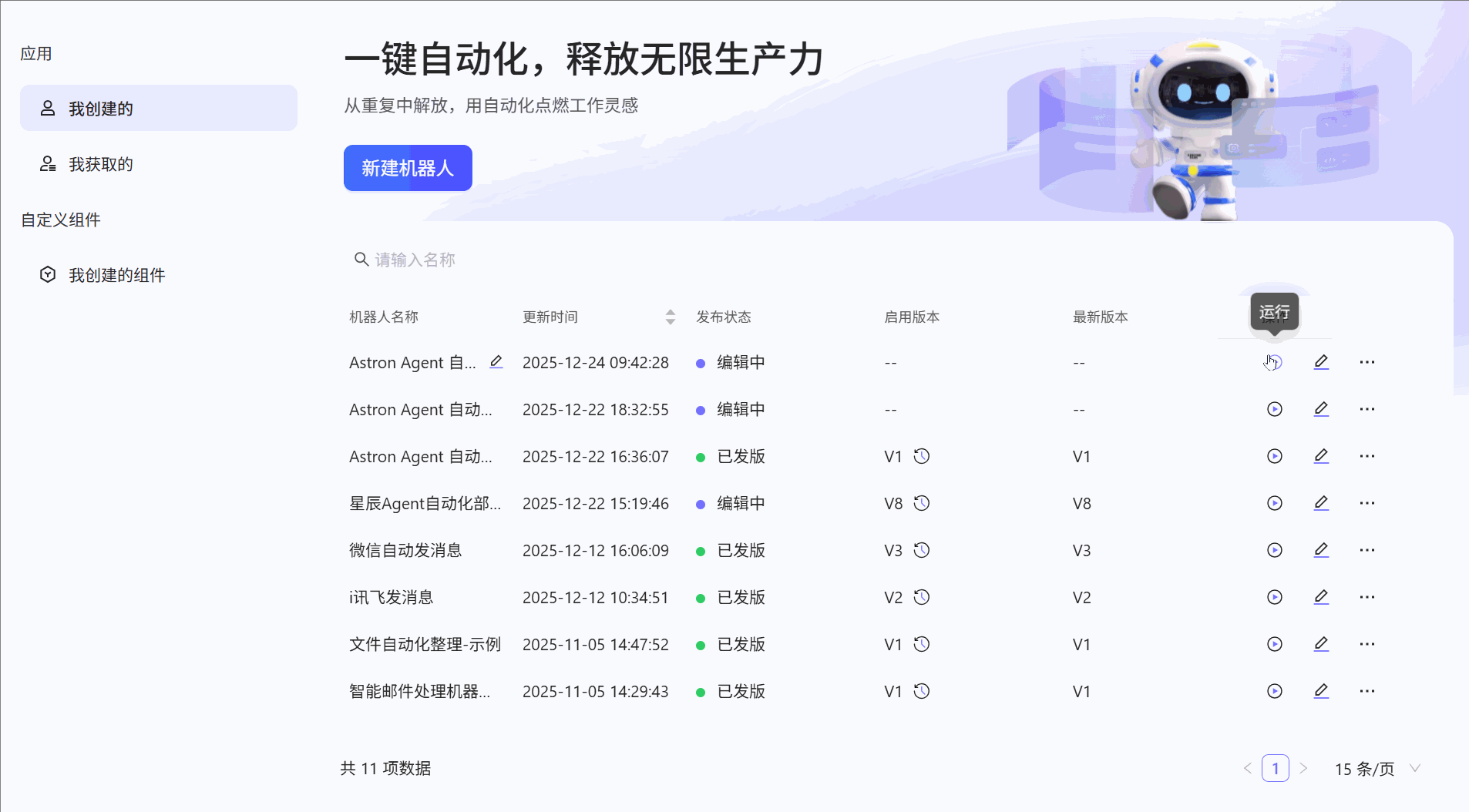
Task: Edit the 智能邮件处理机器 robot
Action: 1321,691
